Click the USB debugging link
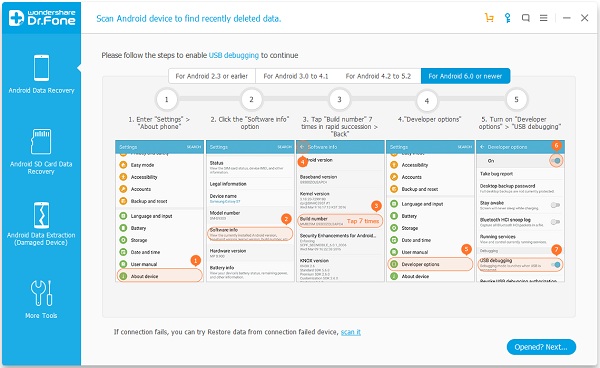This screenshot has width=600, height=368. click(233, 55)
